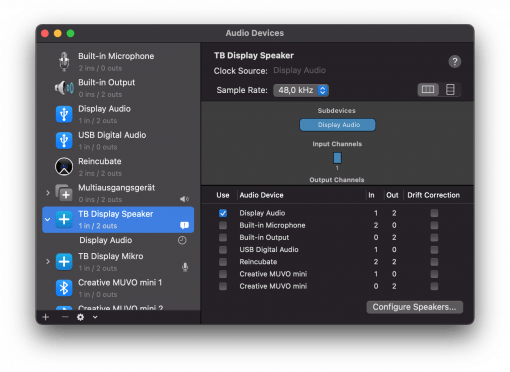510x372 pixels.
Task: Collapse the TB Display Speaker device tree
Action: (x=48, y=220)
